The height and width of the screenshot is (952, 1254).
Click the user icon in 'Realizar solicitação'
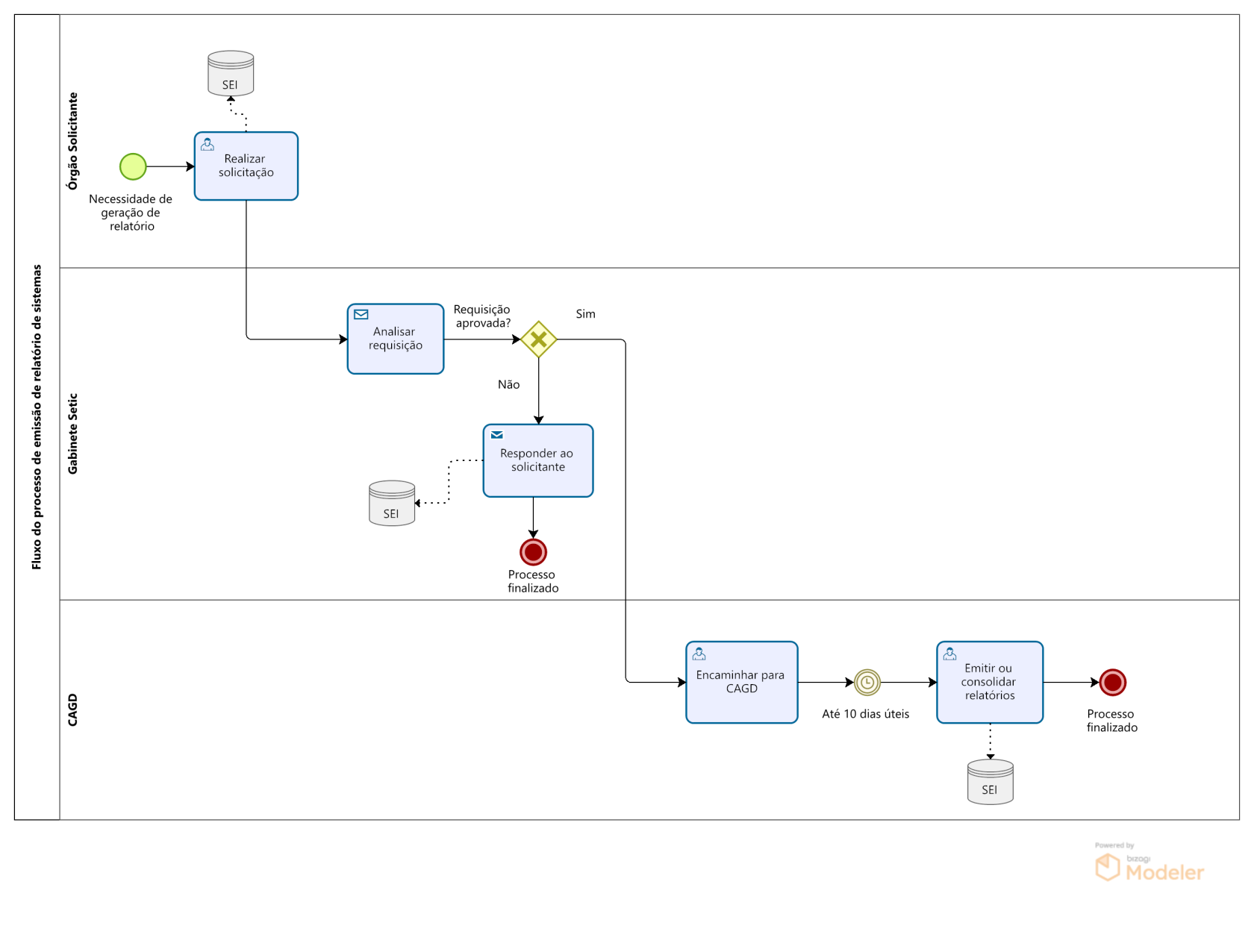click(208, 144)
